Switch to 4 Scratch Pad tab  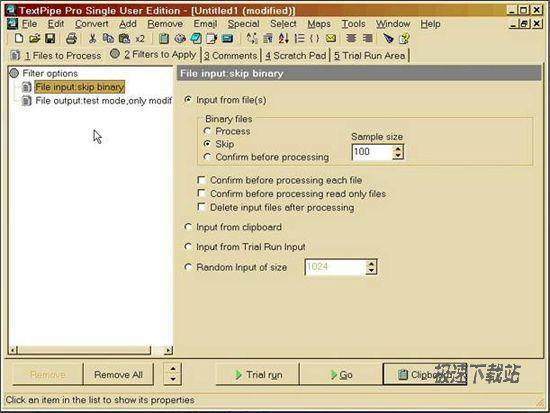point(295,55)
